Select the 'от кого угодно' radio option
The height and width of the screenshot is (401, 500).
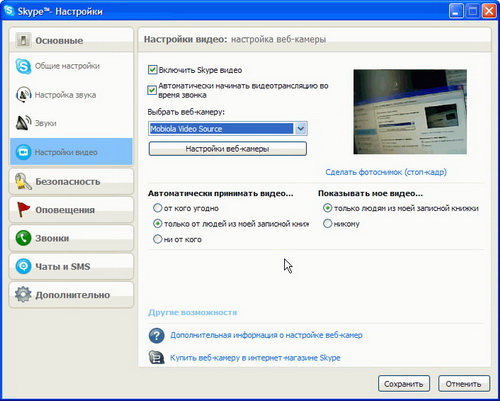click(x=157, y=208)
